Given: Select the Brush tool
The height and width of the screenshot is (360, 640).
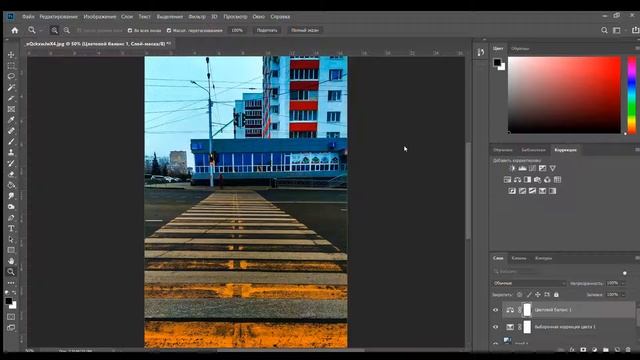Looking at the screenshot, I should click(11, 142).
